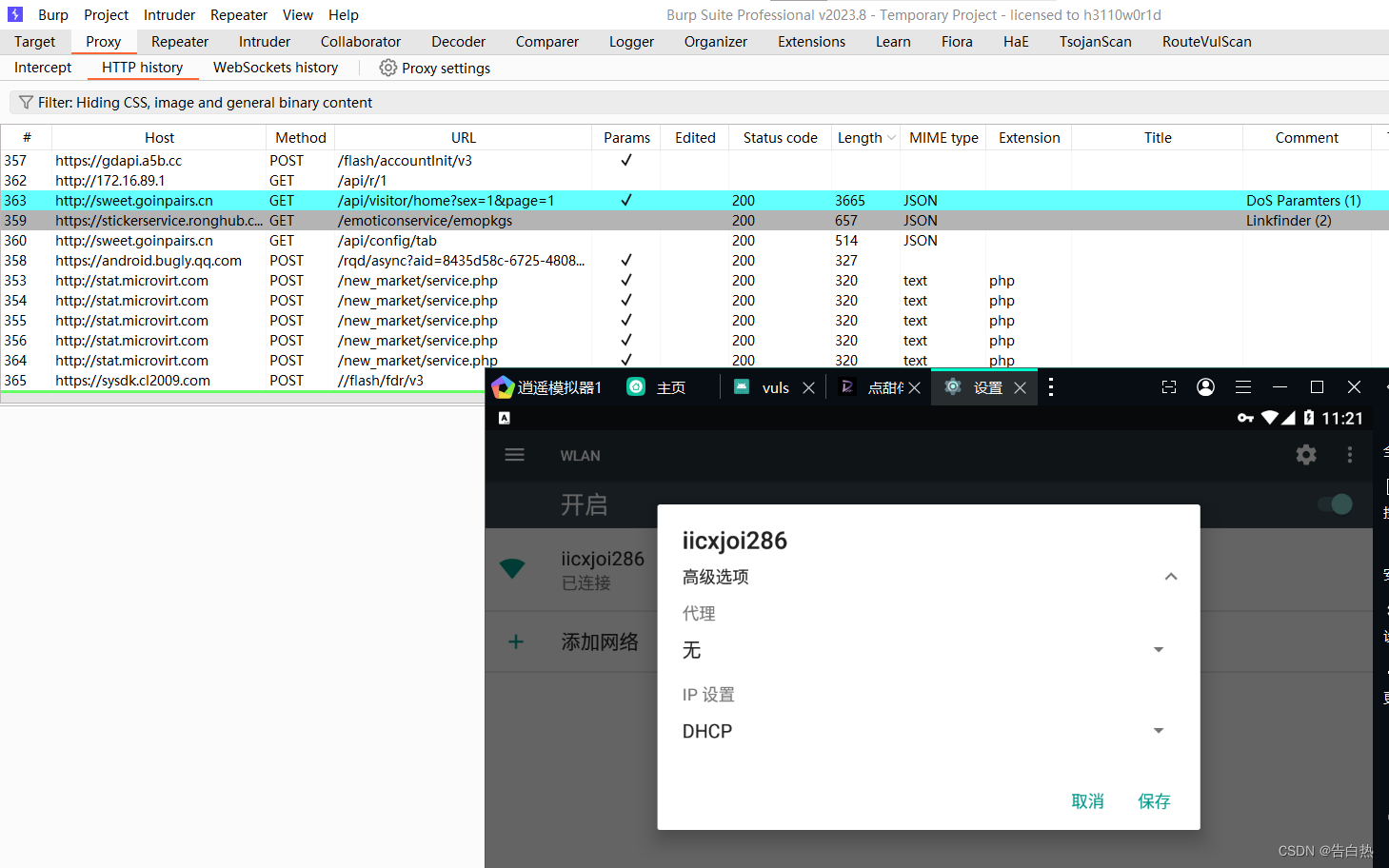Screen dimensions: 1389x868
Task: Click the battery status icon
Action: coord(1309,418)
